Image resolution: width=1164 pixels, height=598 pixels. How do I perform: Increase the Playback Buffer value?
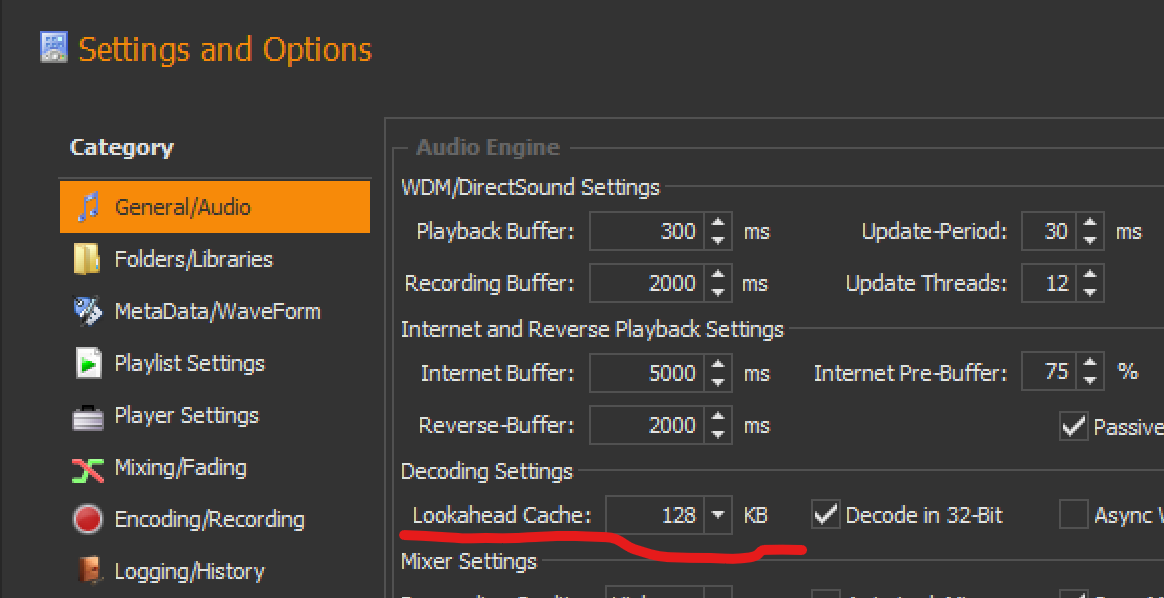pyautogui.click(x=718, y=223)
